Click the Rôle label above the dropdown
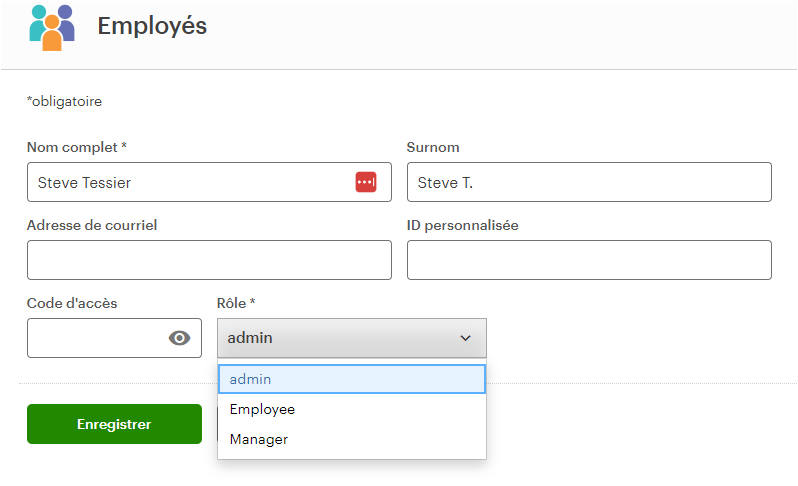798x486 pixels. tap(236, 303)
